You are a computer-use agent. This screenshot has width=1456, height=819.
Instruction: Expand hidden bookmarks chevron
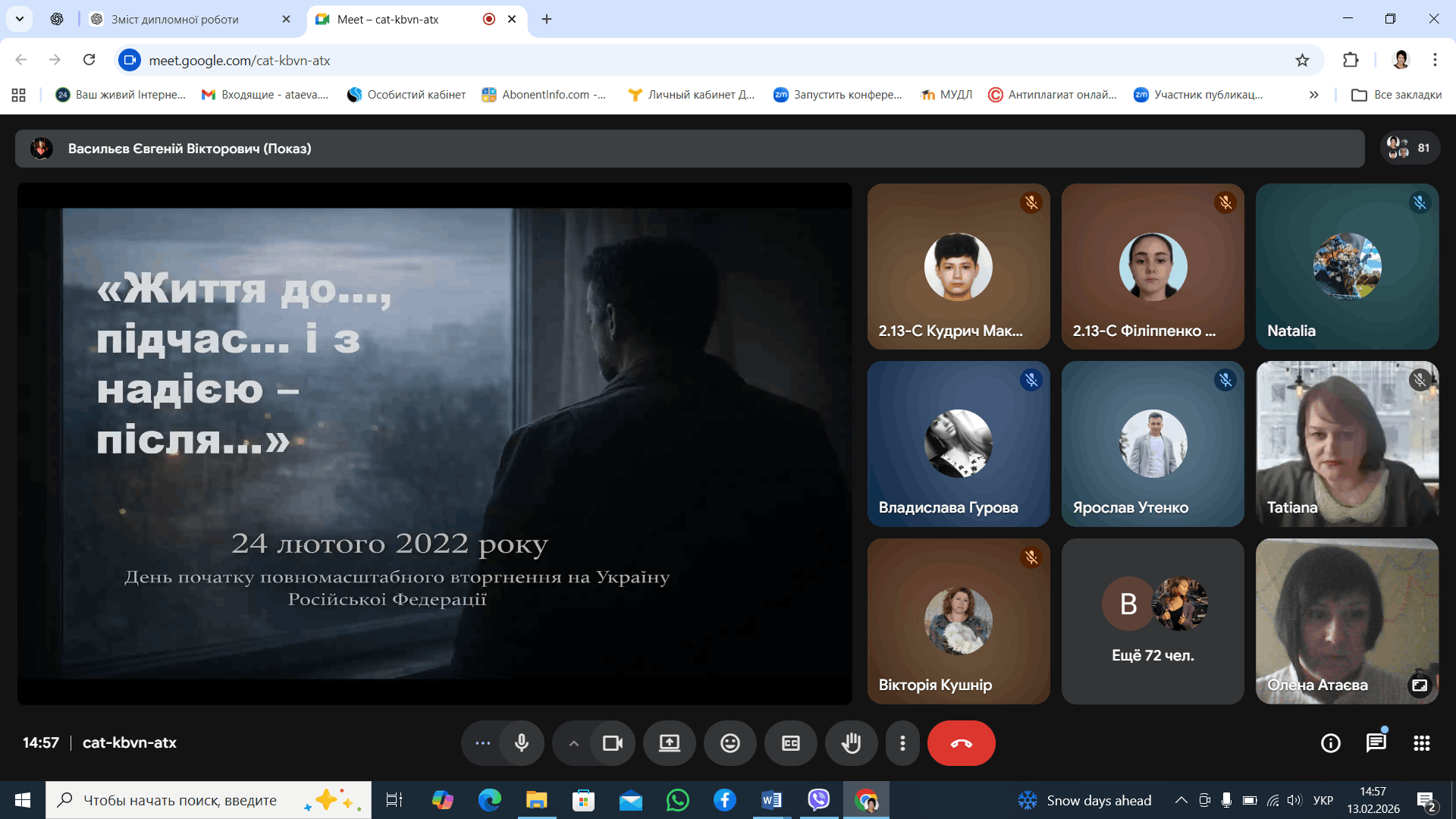point(1313,95)
